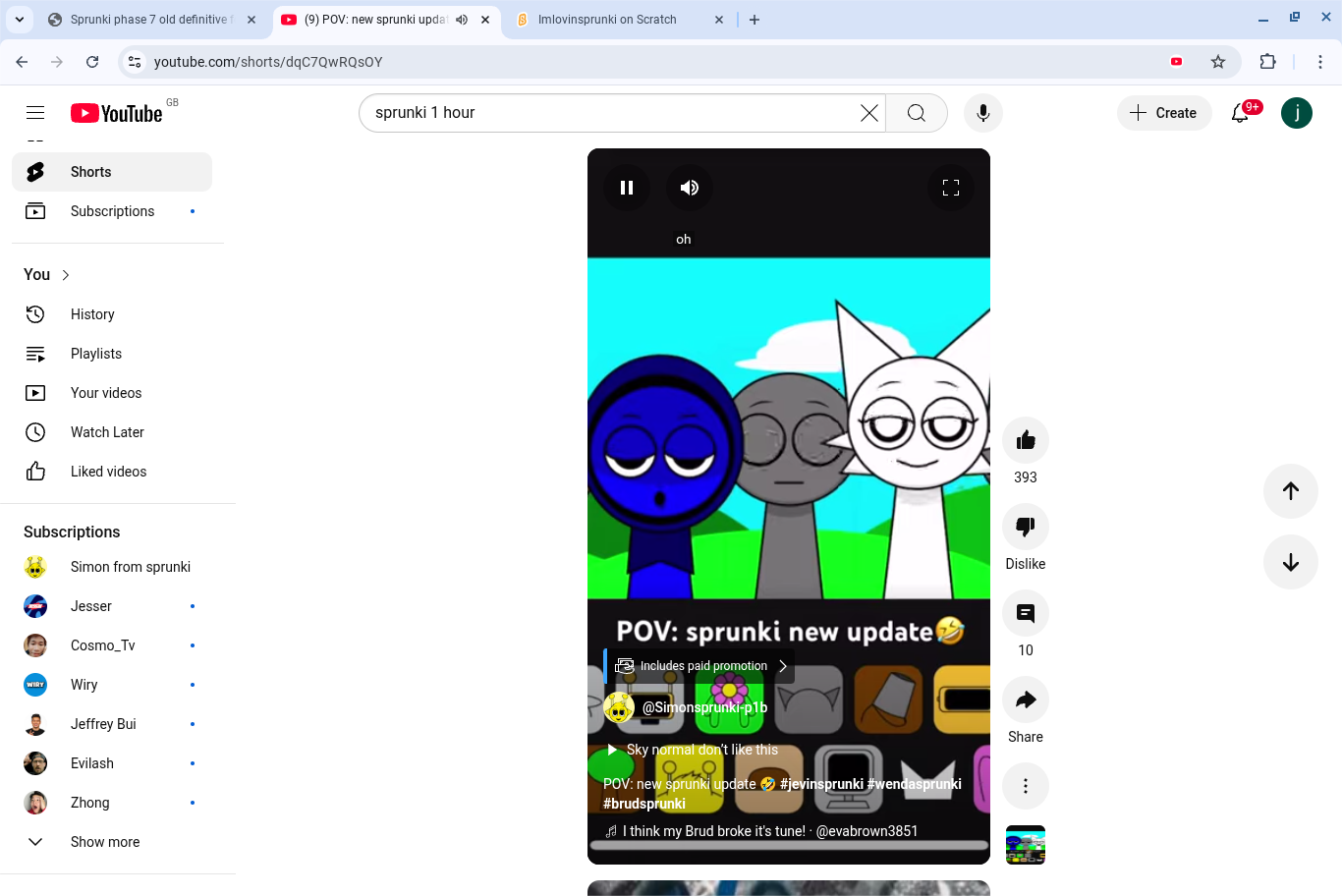Open the YouTube guide hamburger menu
This screenshot has width=1342, height=896.
point(35,113)
